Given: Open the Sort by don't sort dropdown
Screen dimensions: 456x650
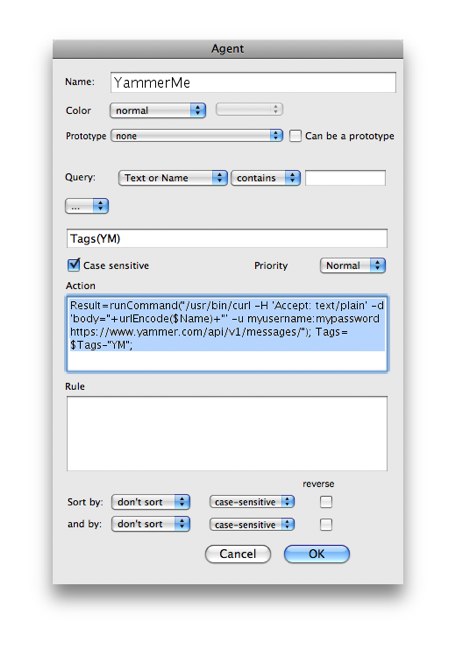Looking at the screenshot, I should (x=150, y=502).
